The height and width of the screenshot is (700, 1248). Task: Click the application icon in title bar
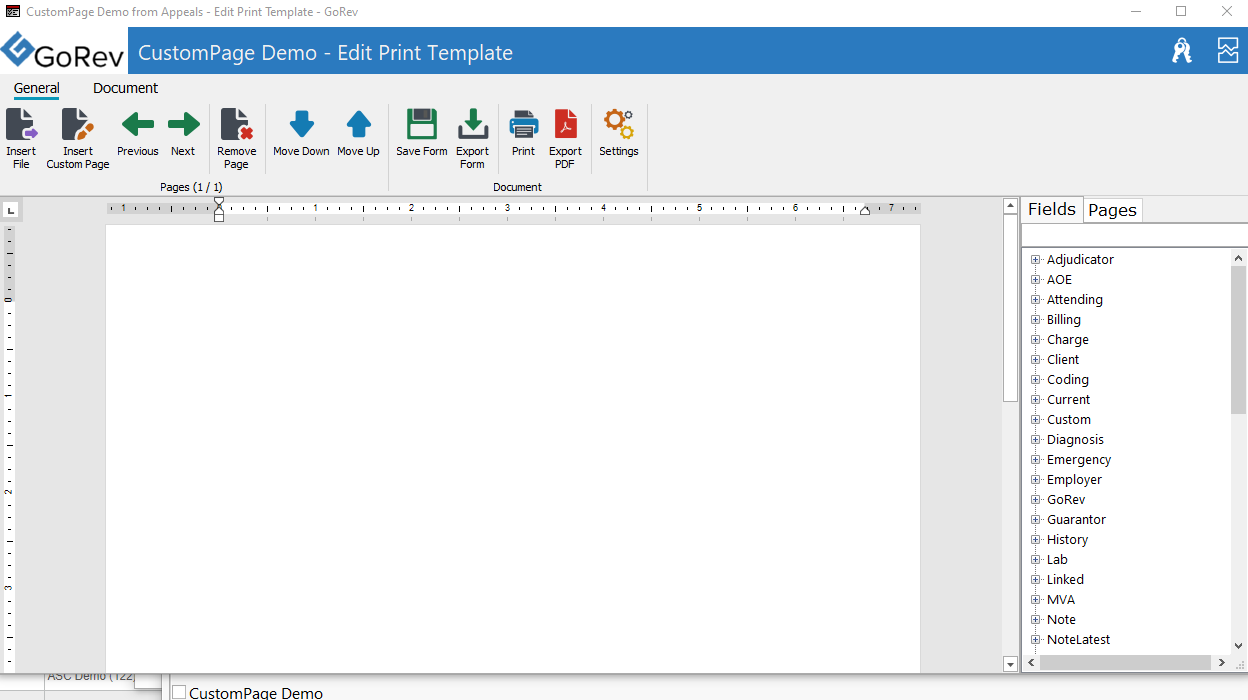coord(13,12)
